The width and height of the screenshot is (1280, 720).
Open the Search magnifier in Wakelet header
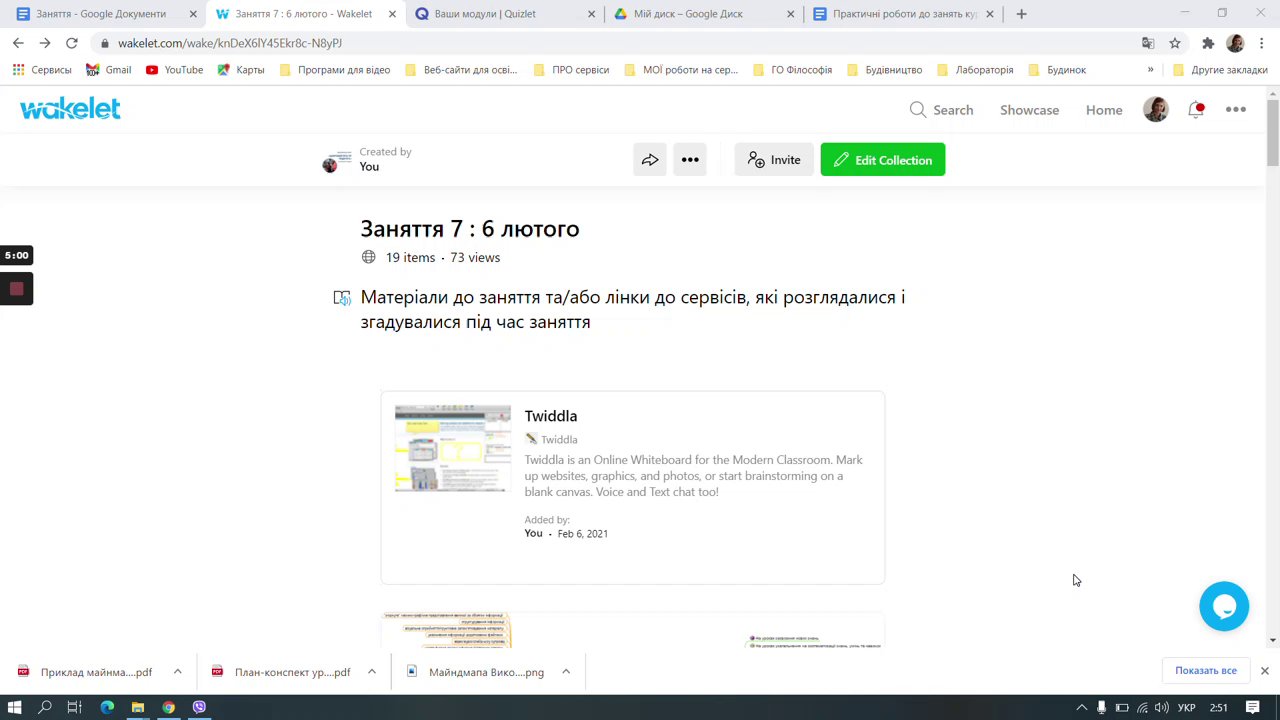click(917, 110)
